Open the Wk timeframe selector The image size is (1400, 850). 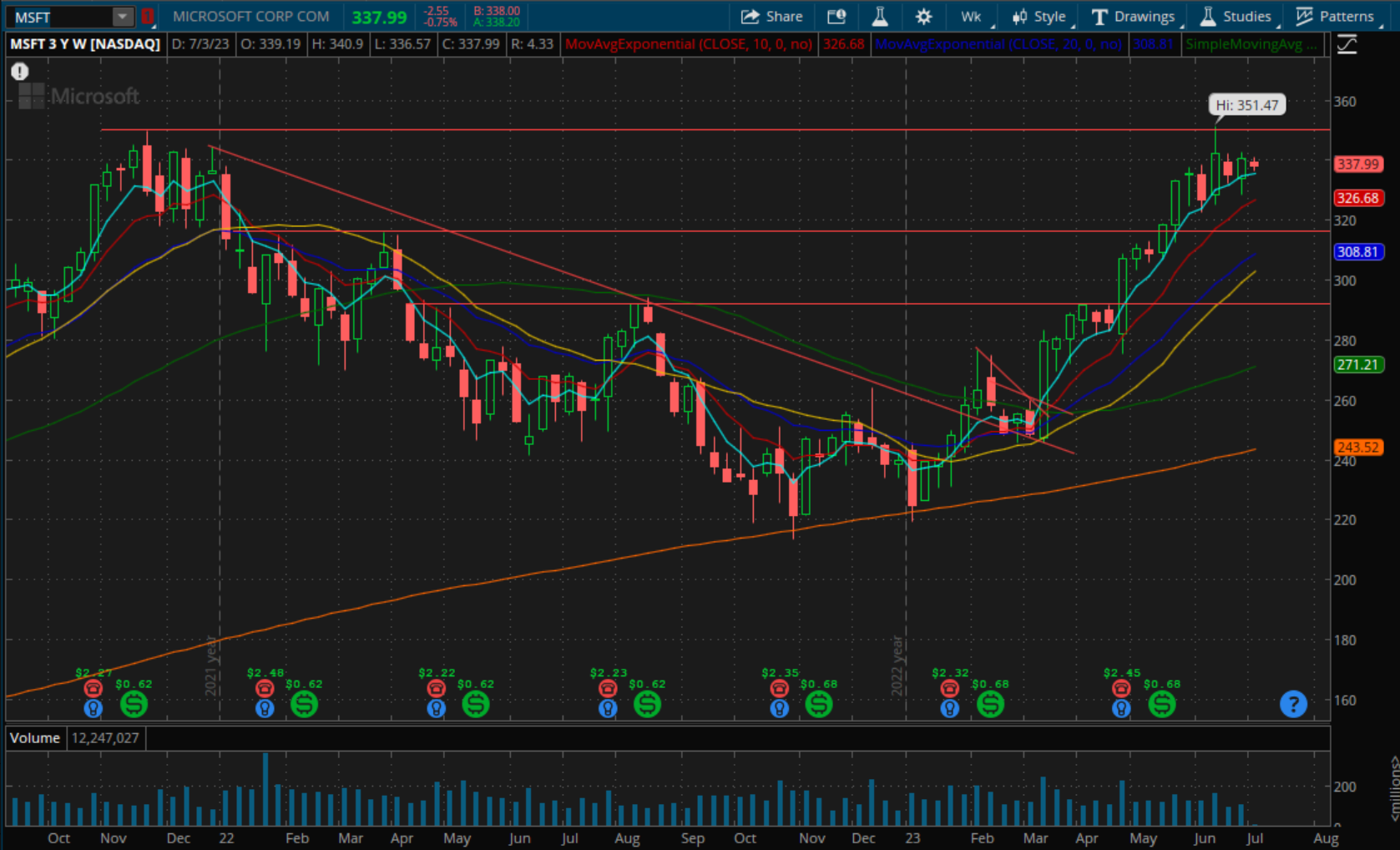pyautogui.click(x=971, y=17)
